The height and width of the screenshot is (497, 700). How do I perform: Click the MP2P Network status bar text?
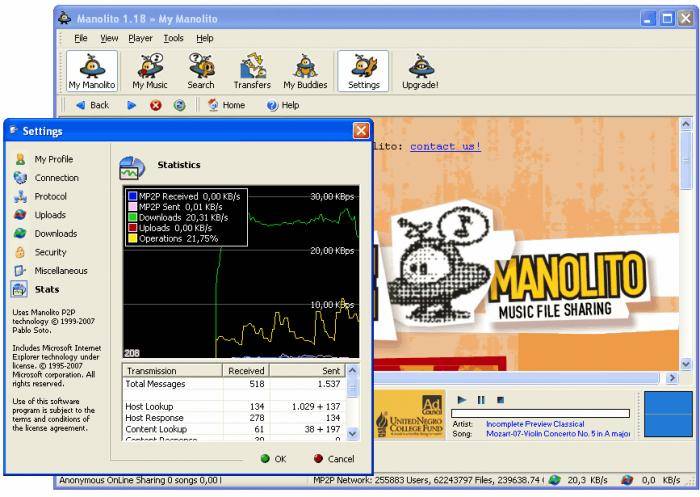pos(428,480)
